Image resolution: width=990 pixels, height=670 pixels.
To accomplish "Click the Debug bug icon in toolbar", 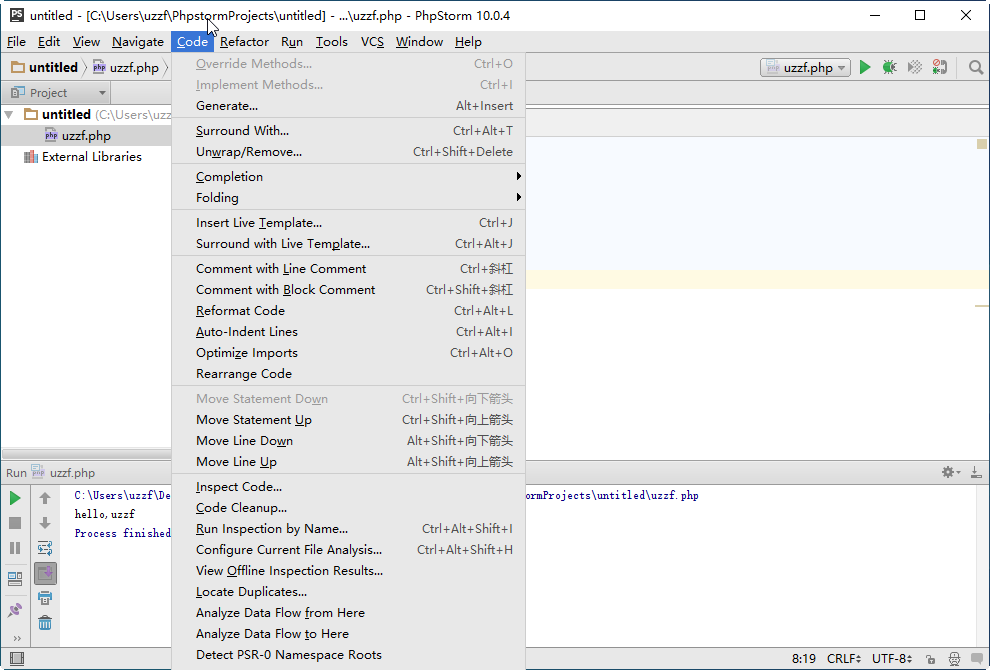I will tap(890, 67).
